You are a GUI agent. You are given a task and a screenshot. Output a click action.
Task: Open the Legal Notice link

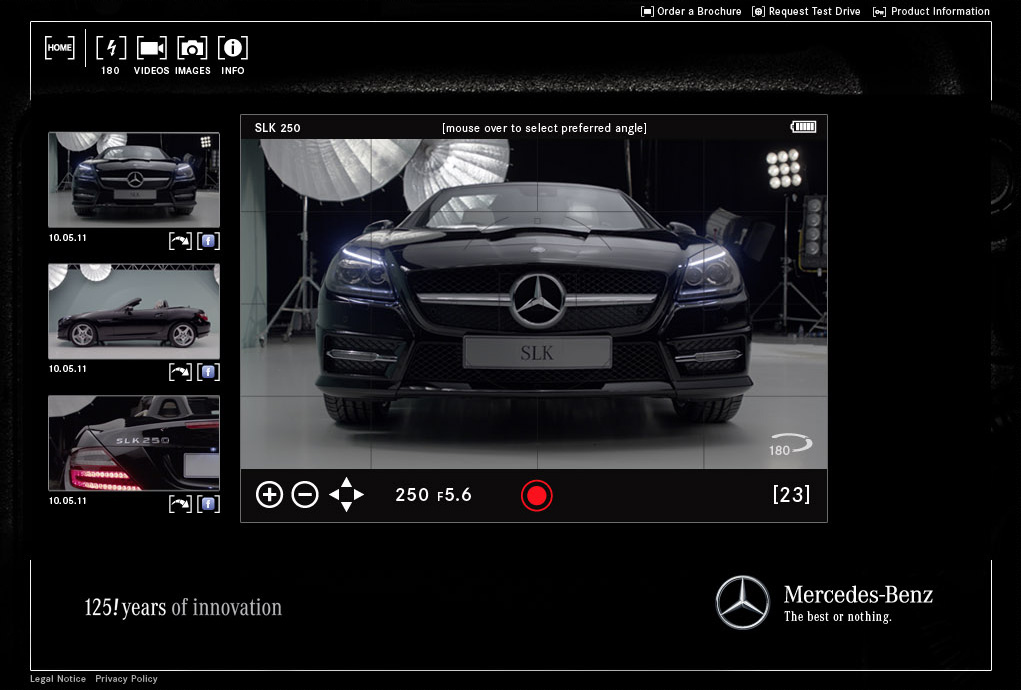58,678
